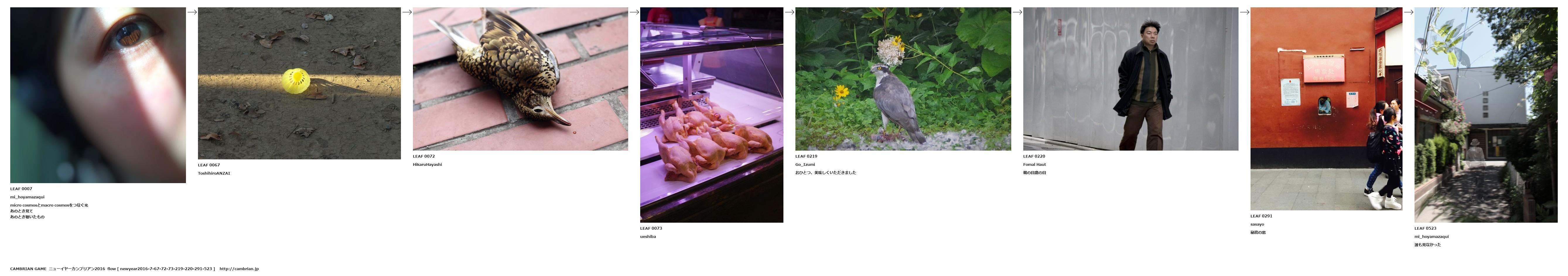
Task: Visit the http://cambrian.jp footer link
Action: click(239, 269)
